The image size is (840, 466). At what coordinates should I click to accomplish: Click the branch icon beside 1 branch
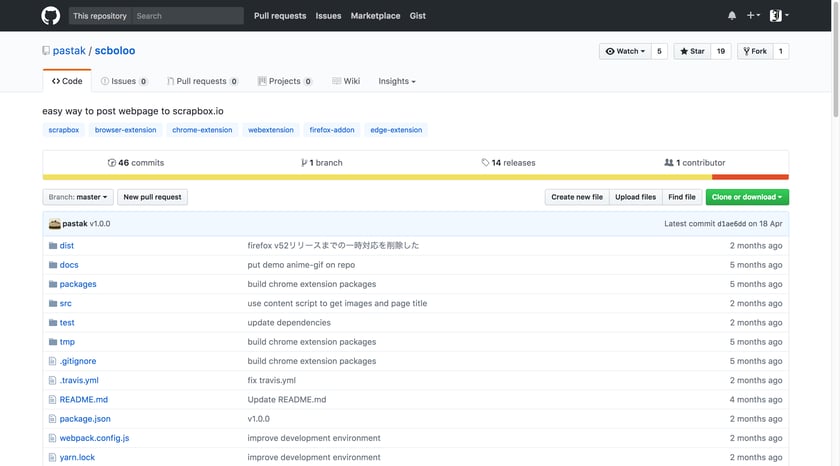[304, 163]
